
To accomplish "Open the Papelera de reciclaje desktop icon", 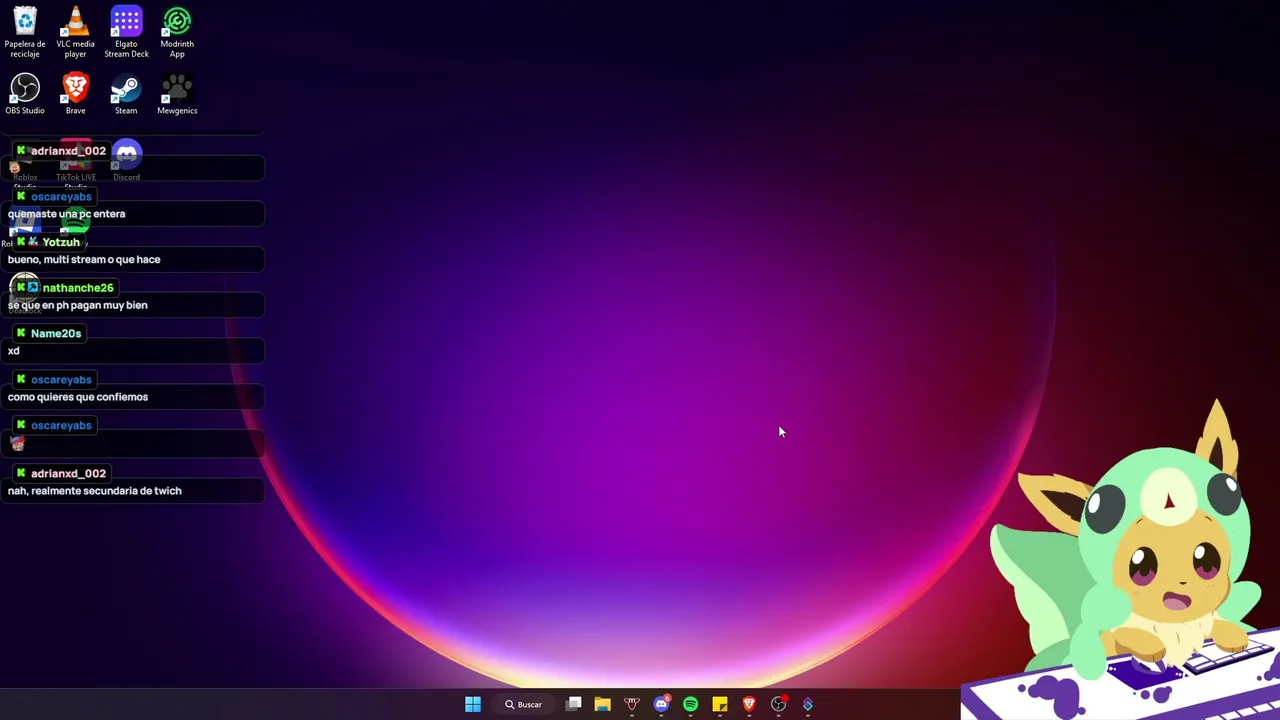I will tap(25, 32).
